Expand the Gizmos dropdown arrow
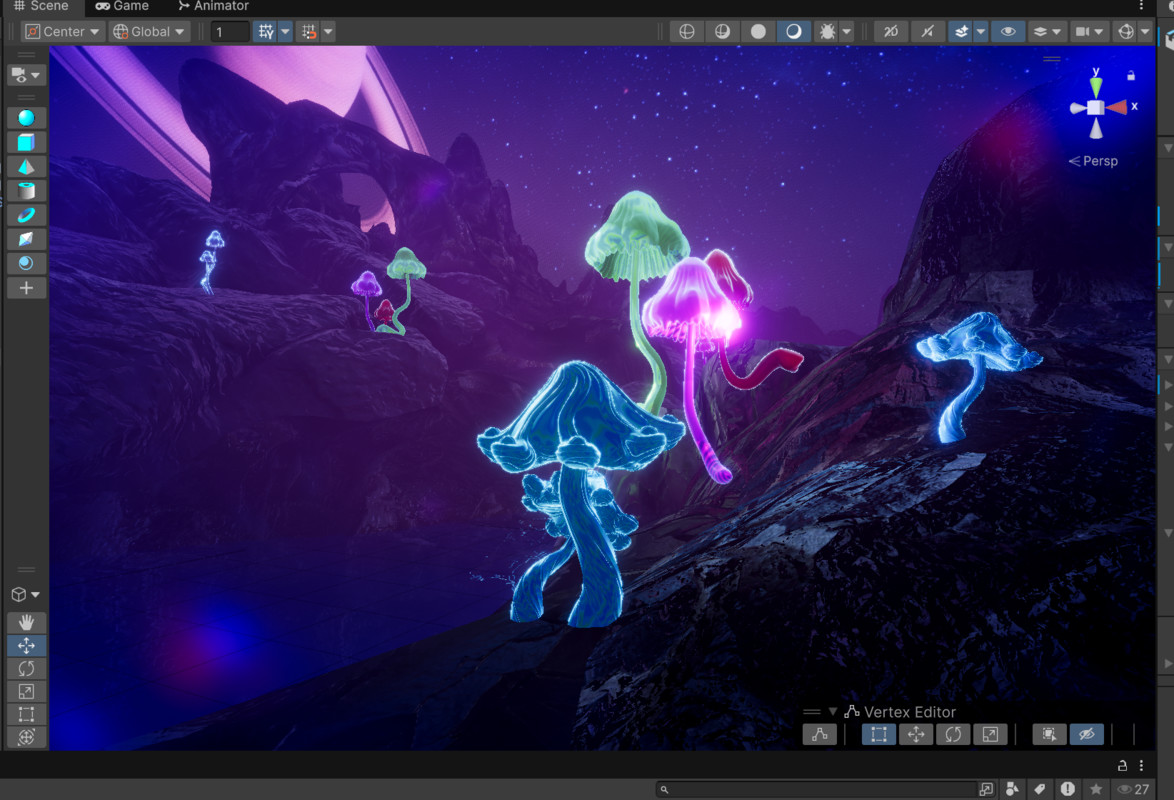The height and width of the screenshot is (800, 1174). pos(1145,31)
